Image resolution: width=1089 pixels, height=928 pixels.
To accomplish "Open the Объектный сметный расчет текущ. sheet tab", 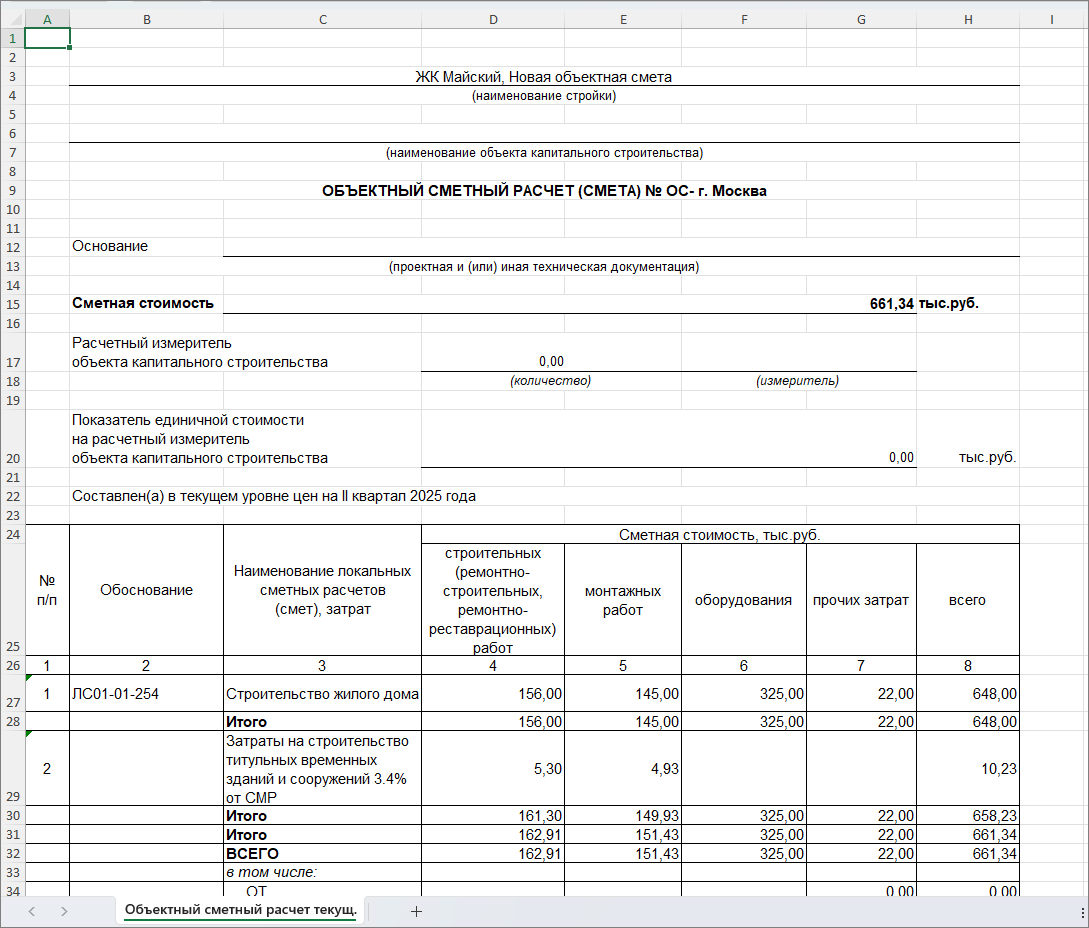I will 240,911.
